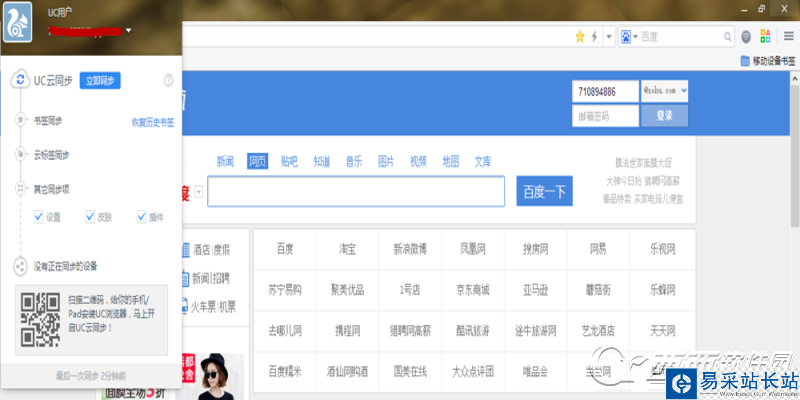Open the 苏宁易购 site link
Image resolution: width=800 pixels, height=400 pixels.
(x=285, y=290)
